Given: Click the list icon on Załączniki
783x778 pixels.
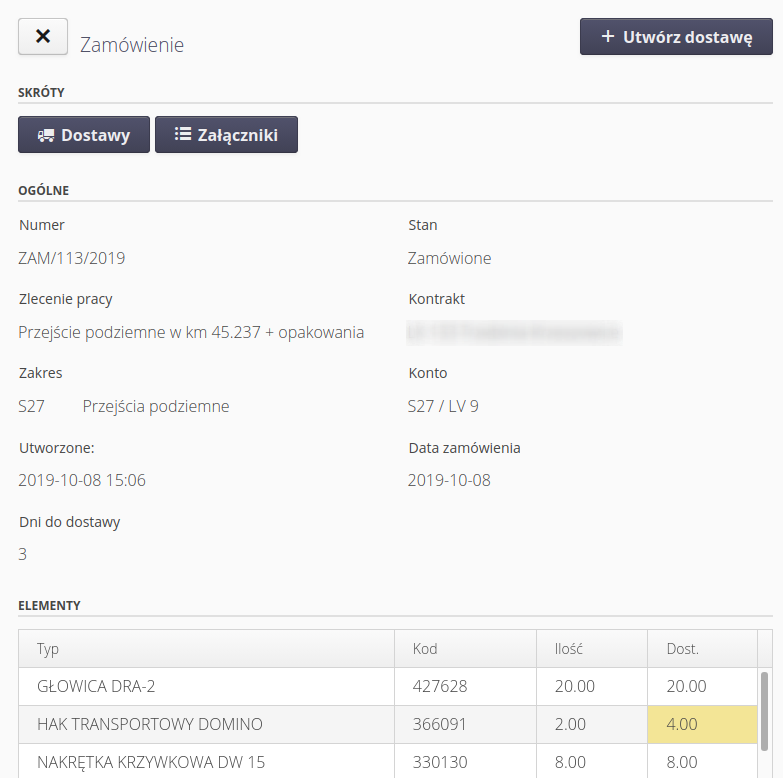Looking at the screenshot, I should (182, 135).
